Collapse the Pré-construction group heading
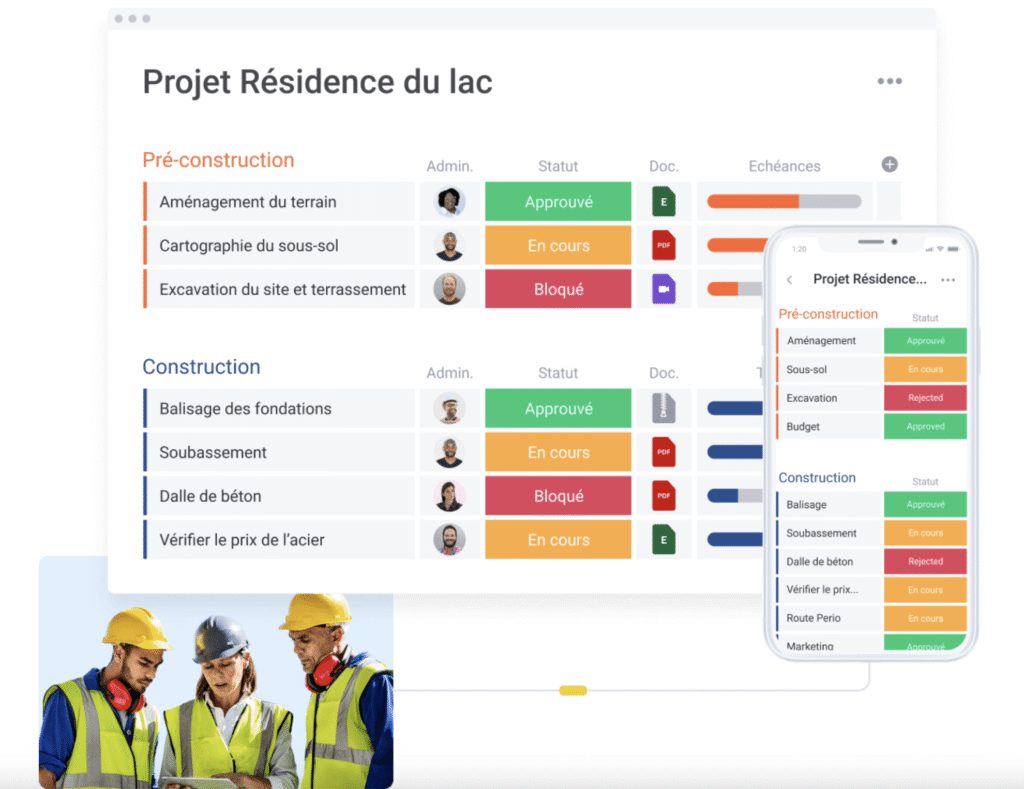Screen dimensions: 1024x789 pyautogui.click(x=218, y=160)
